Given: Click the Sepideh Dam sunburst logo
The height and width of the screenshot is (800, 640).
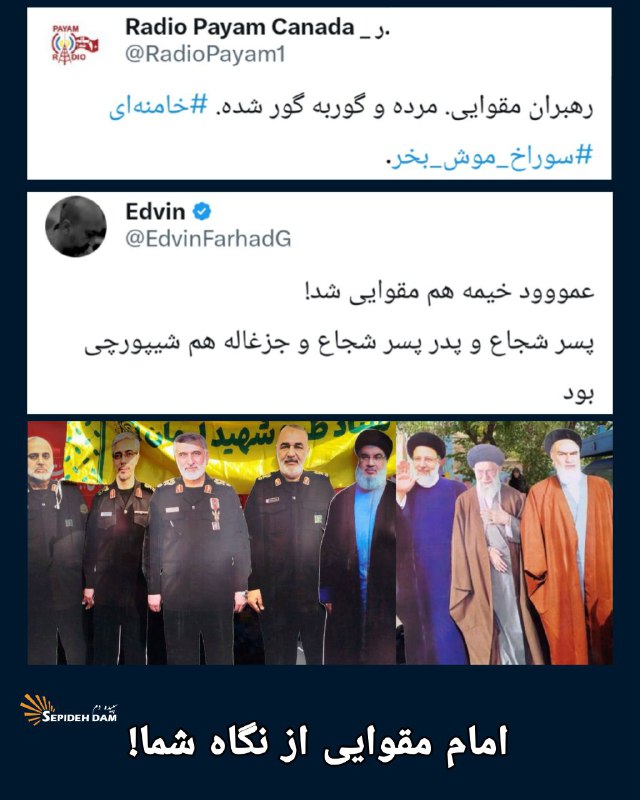Looking at the screenshot, I should coord(37,709).
